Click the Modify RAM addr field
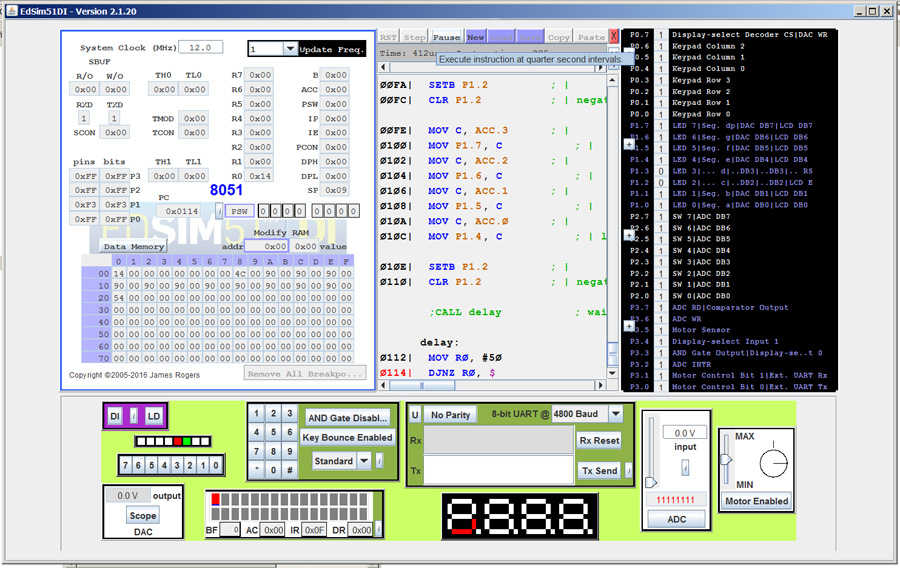The width and height of the screenshot is (900, 568). click(267, 246)
